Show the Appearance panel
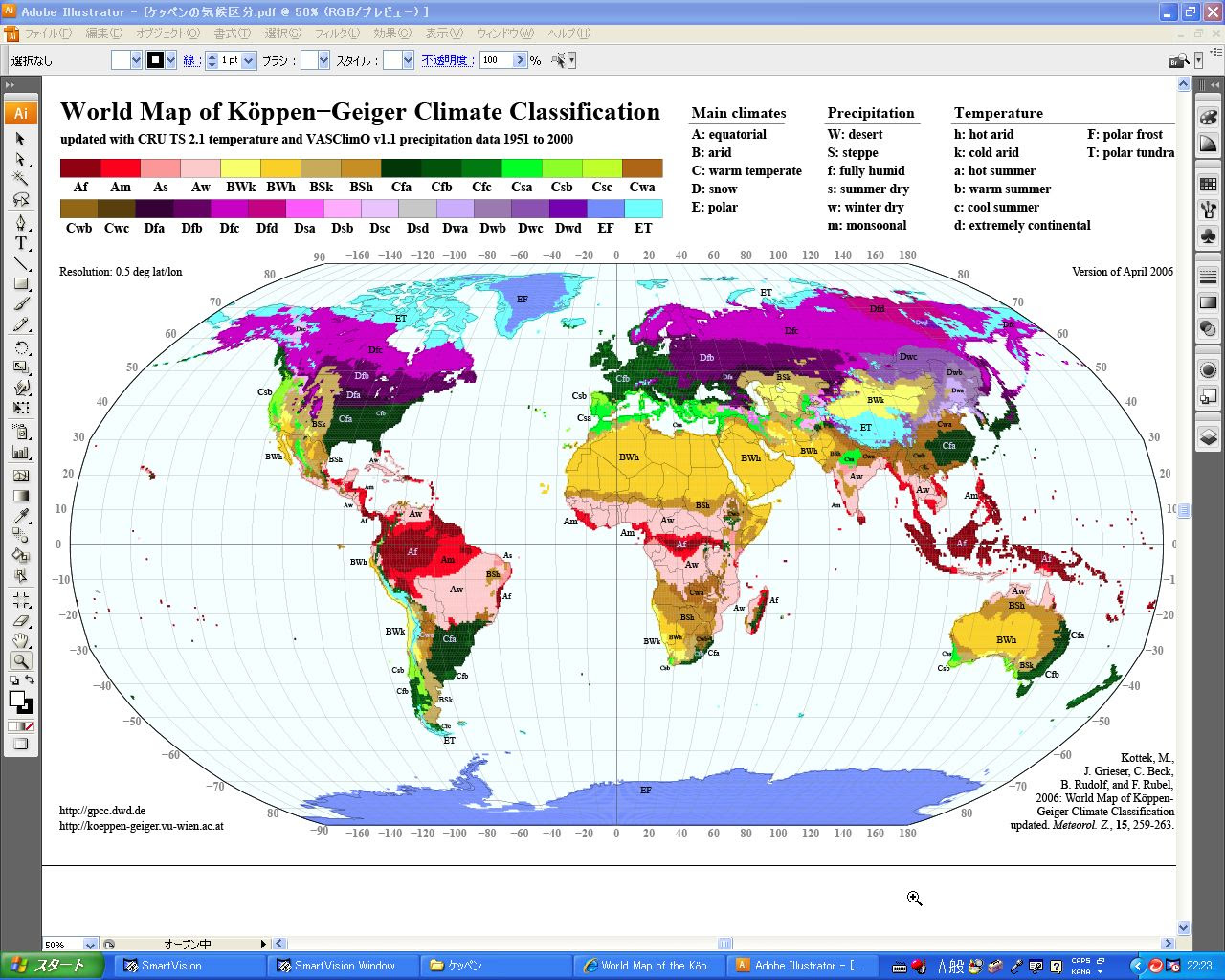The width and height of the screenshot is (1225, 980). (x=1208, y=369)
